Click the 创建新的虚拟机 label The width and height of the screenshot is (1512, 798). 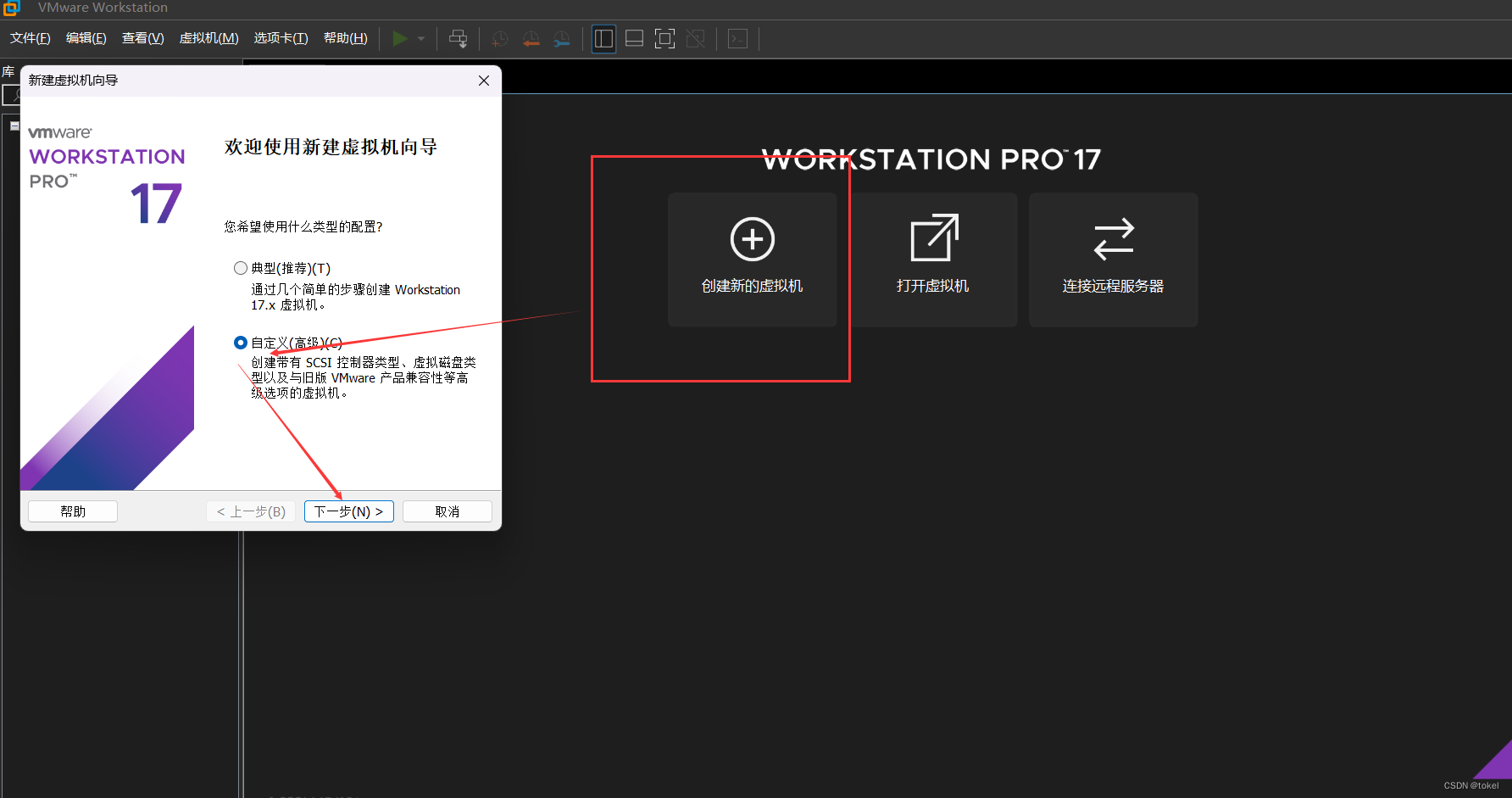pyautogui.click(x=753, y=286)
